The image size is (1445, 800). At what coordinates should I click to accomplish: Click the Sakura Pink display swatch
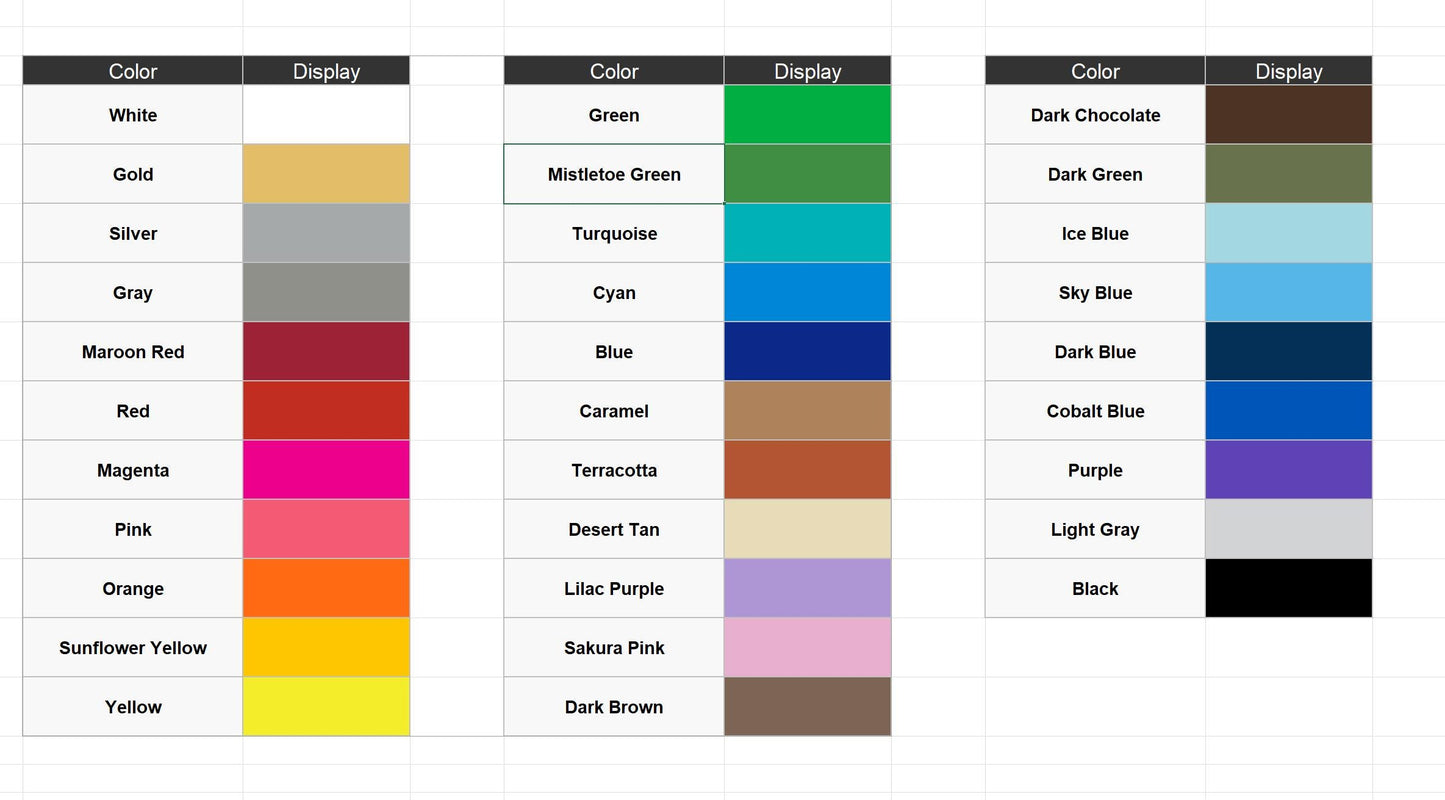coord(807,647)
